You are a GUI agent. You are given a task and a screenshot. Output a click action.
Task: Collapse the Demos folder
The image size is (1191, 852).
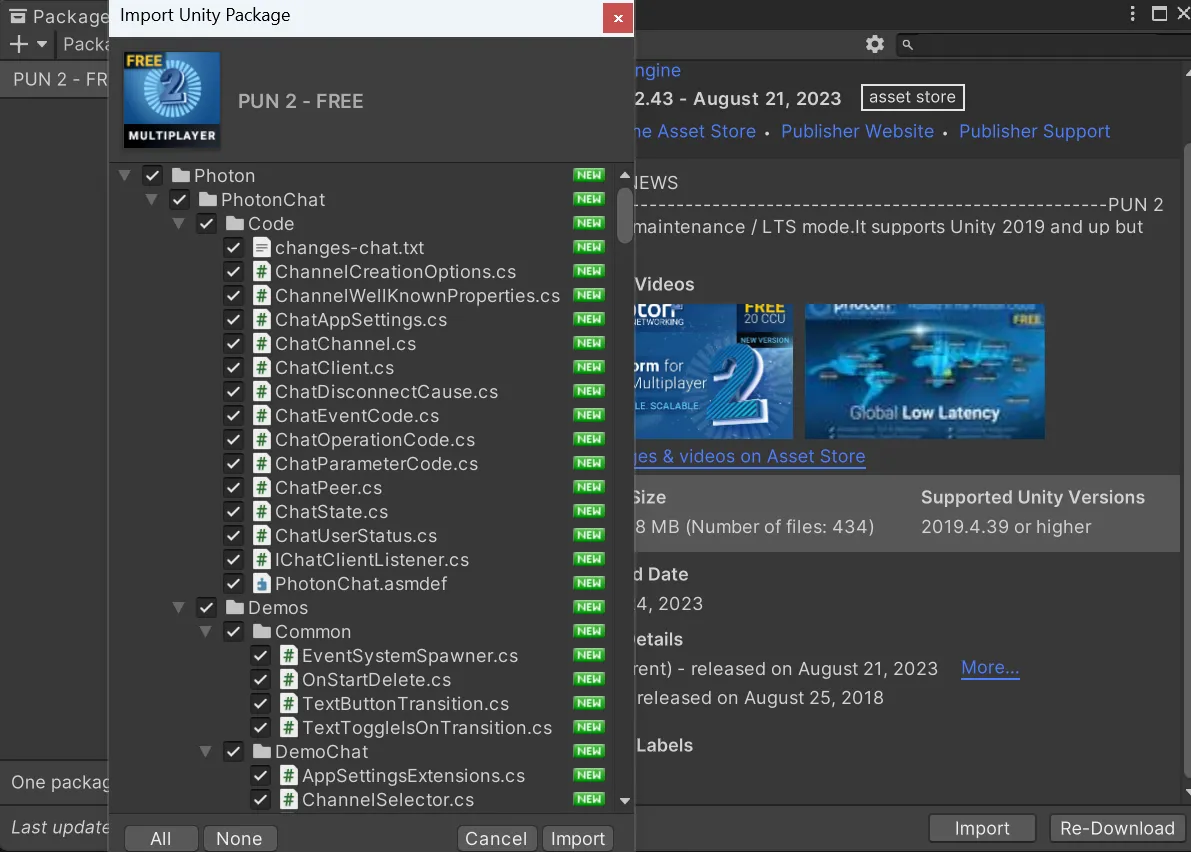(x=178, y=607)
